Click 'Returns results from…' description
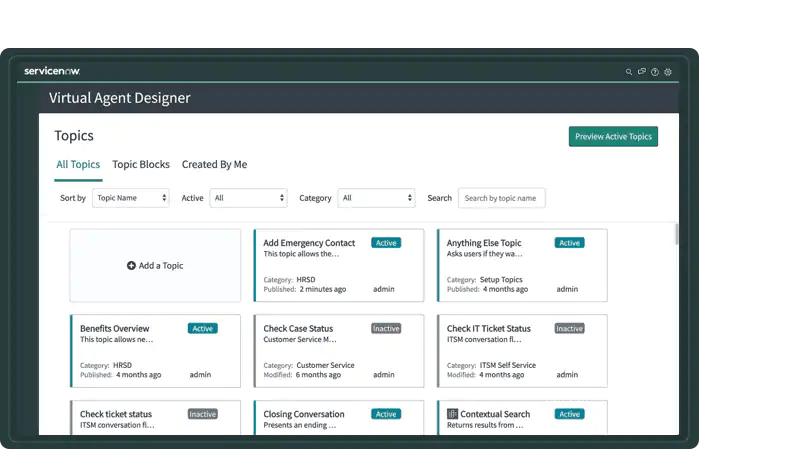 click(485, 426)
